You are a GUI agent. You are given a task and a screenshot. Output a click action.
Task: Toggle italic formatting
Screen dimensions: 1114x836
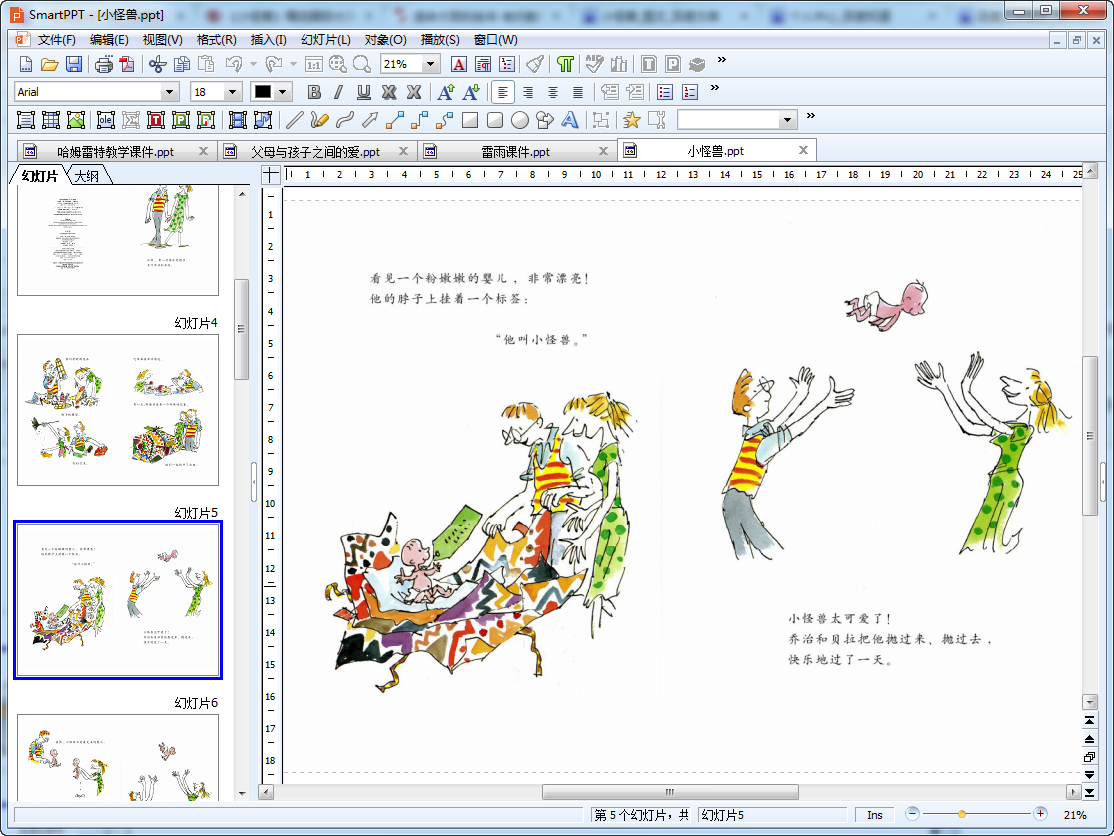pos(339,92)
